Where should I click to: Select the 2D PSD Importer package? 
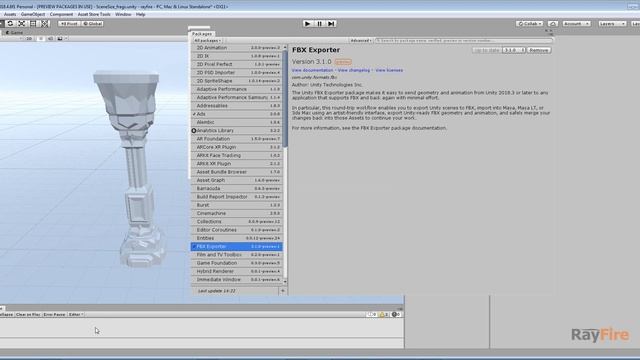point(236,73)
